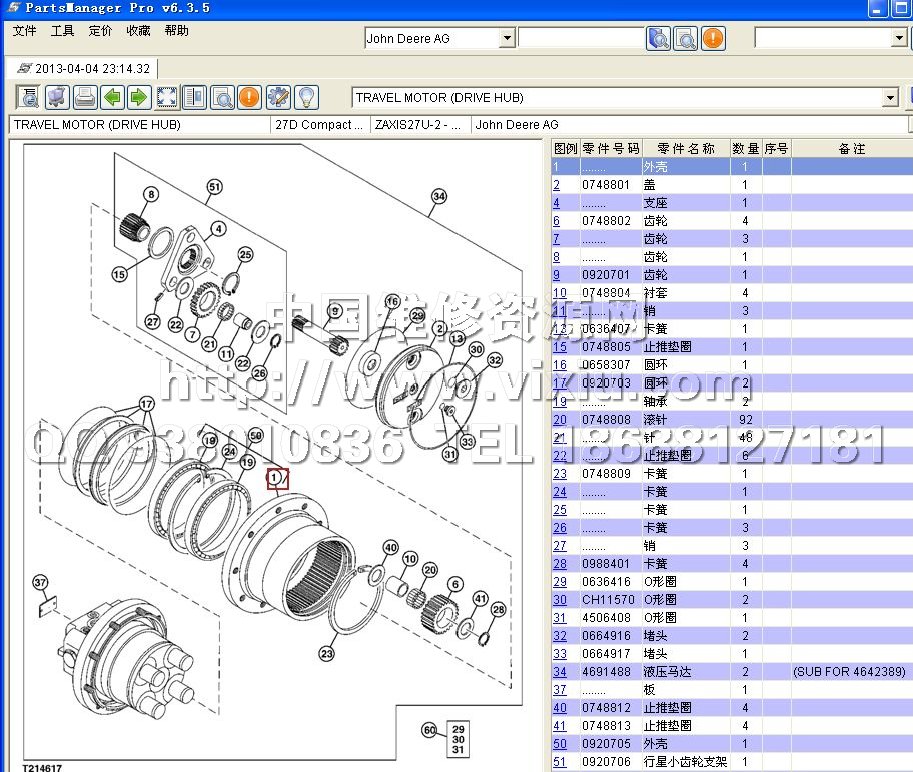Click the light bulb tips icon
The image size is (913, 772).
pyautogui.click(x=306, y=97)
